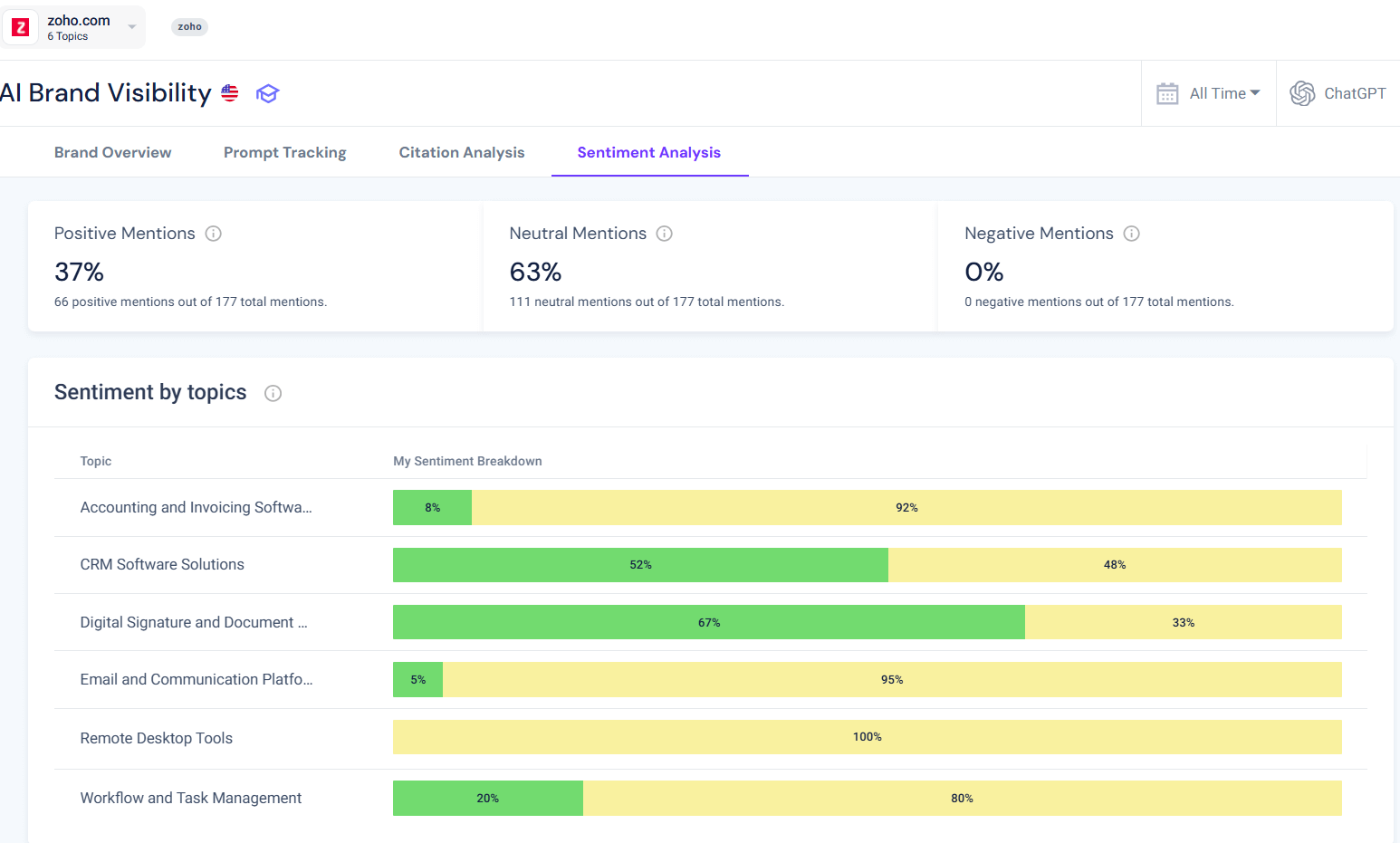This screenshot has width=1400, height=843.
Task: Switch to the Brand Overview tab
Action: pos(112,152)
